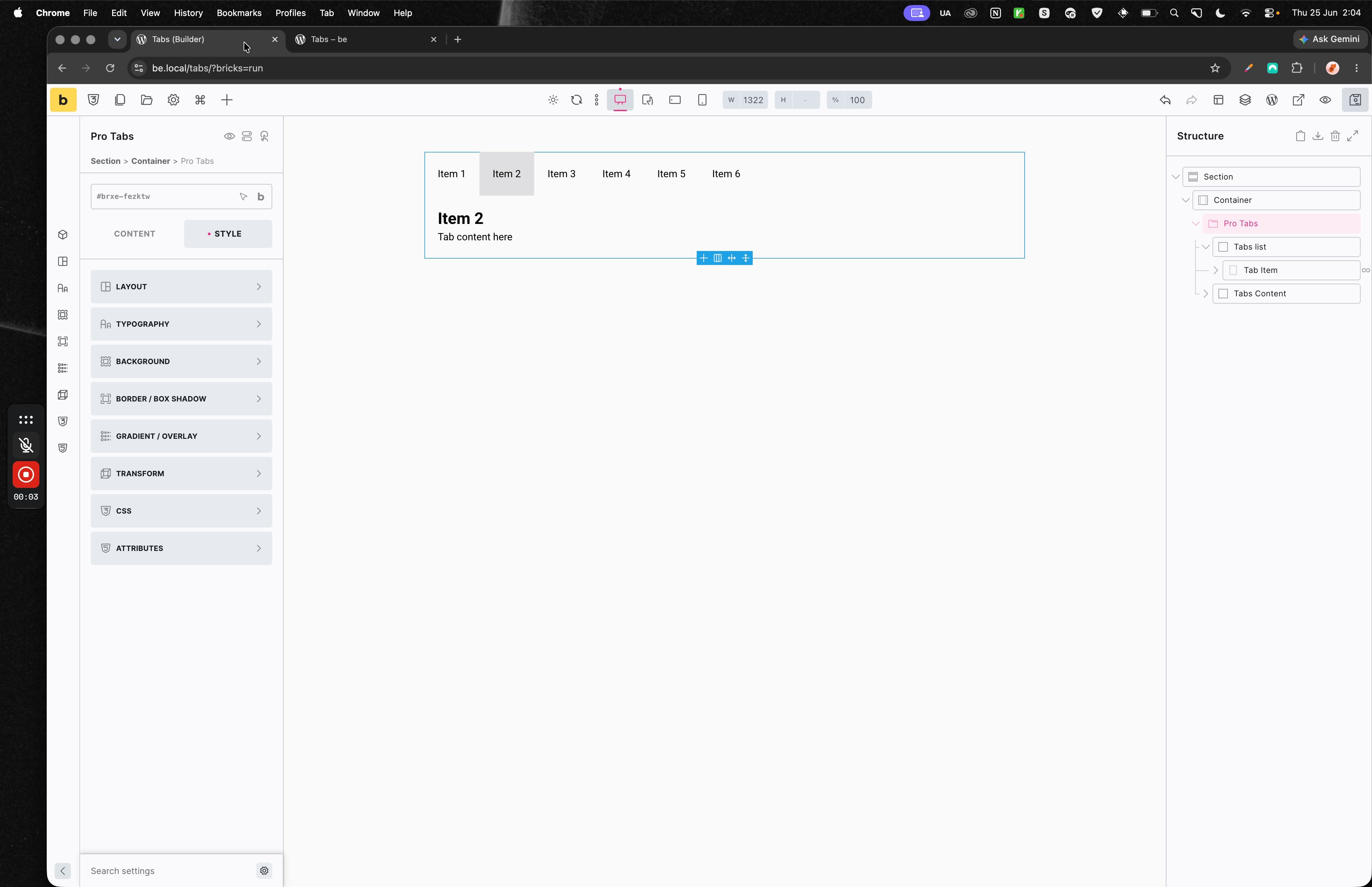Expand the Tab Item chevron in Structure tree
The width and height of the screenshot is (1372, 887).
pos(1216,271)
